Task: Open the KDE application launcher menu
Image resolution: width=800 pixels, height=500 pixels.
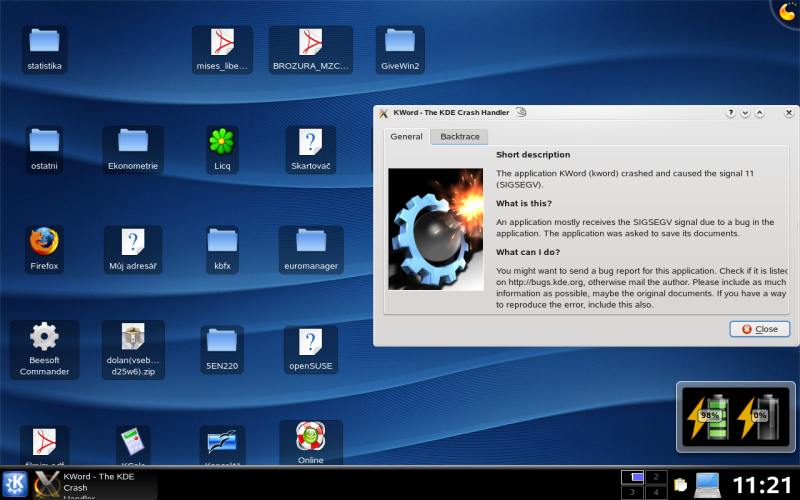Action: click(15, 484)
